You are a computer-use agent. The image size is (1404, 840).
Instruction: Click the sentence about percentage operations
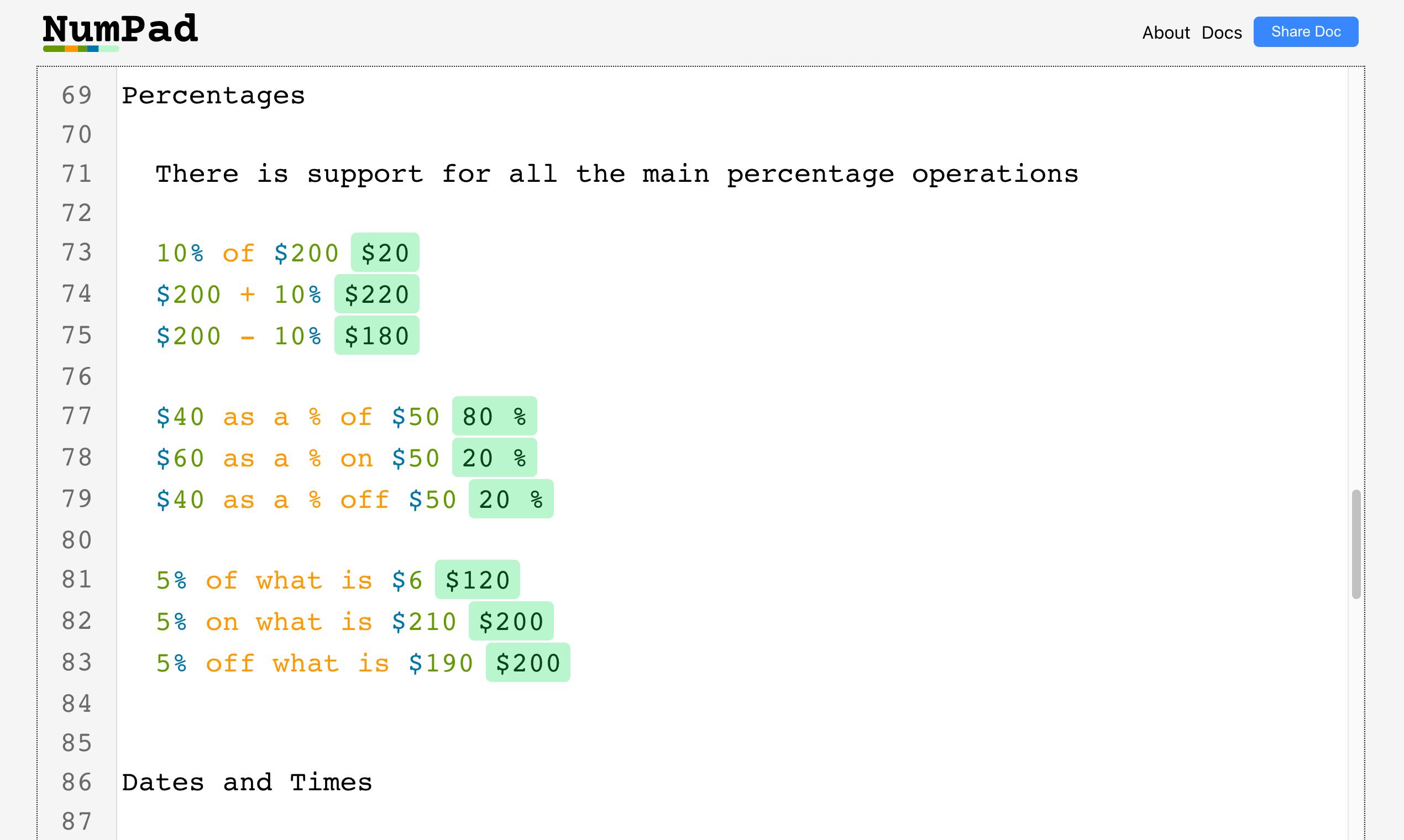tap(617, 174)
